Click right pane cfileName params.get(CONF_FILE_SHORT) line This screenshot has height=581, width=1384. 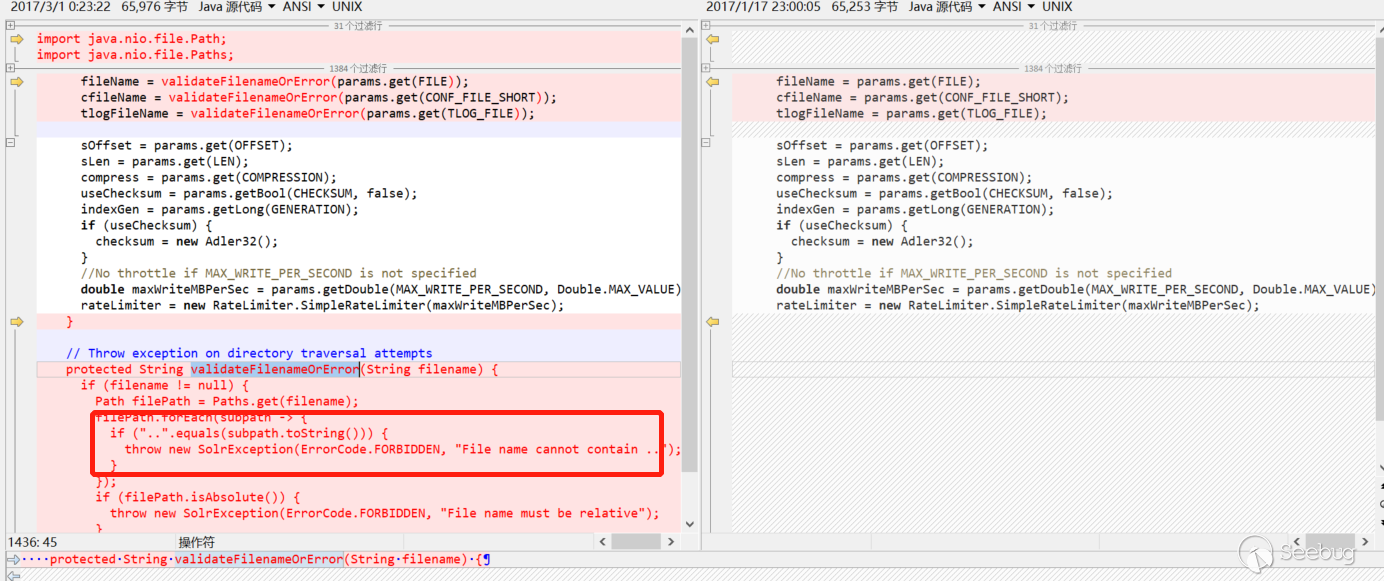click(923, 97)
